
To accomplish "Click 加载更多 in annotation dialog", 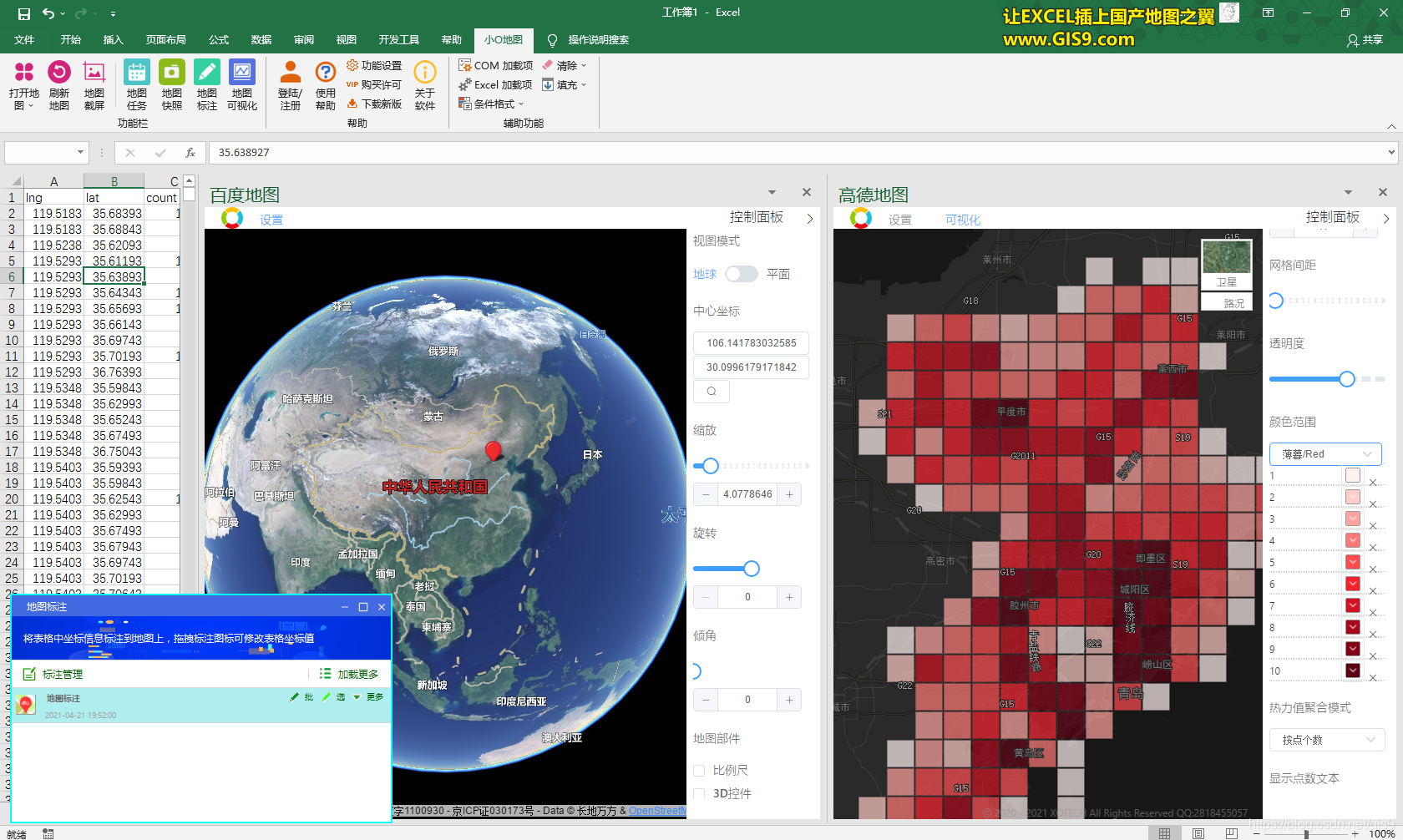I will point(349,674).
